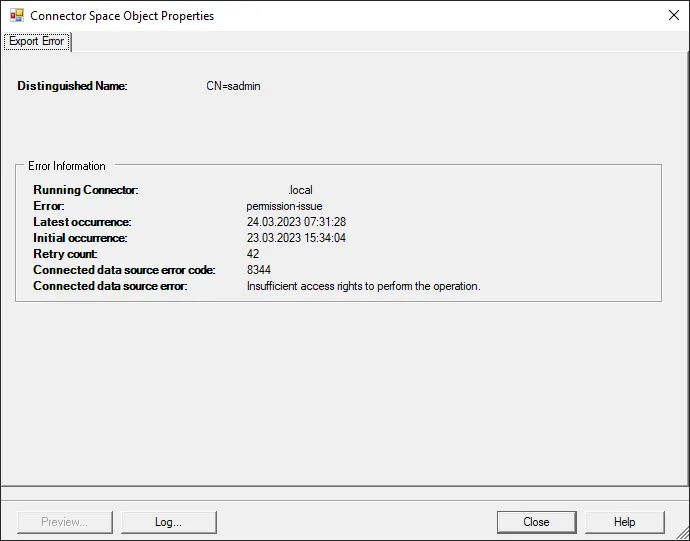
Task: Select the .local connector value
Action: tap(301, 190)
